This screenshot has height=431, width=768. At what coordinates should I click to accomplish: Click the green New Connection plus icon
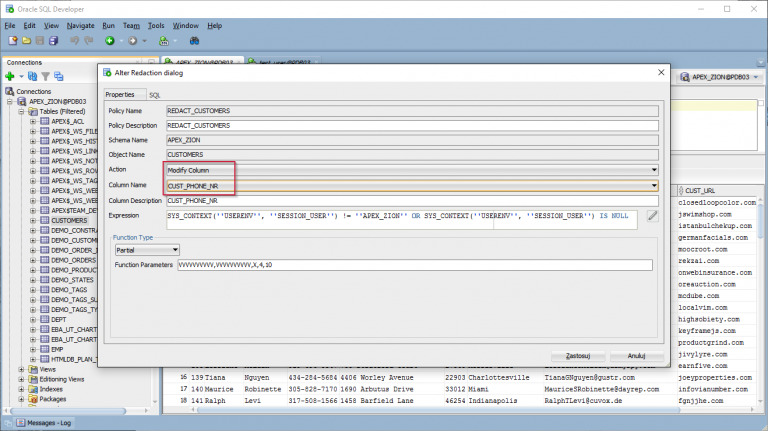coord(9,76)
